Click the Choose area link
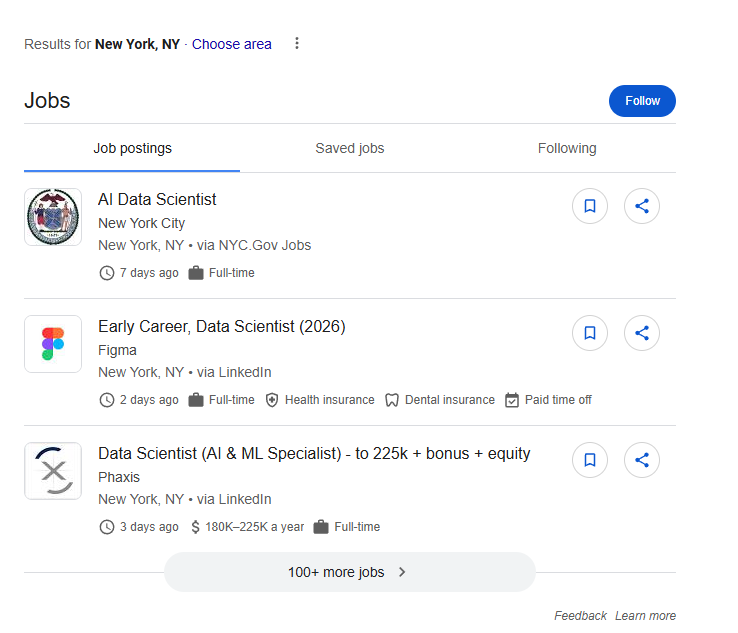Screen dimensions: 738x633 [232, 44]
